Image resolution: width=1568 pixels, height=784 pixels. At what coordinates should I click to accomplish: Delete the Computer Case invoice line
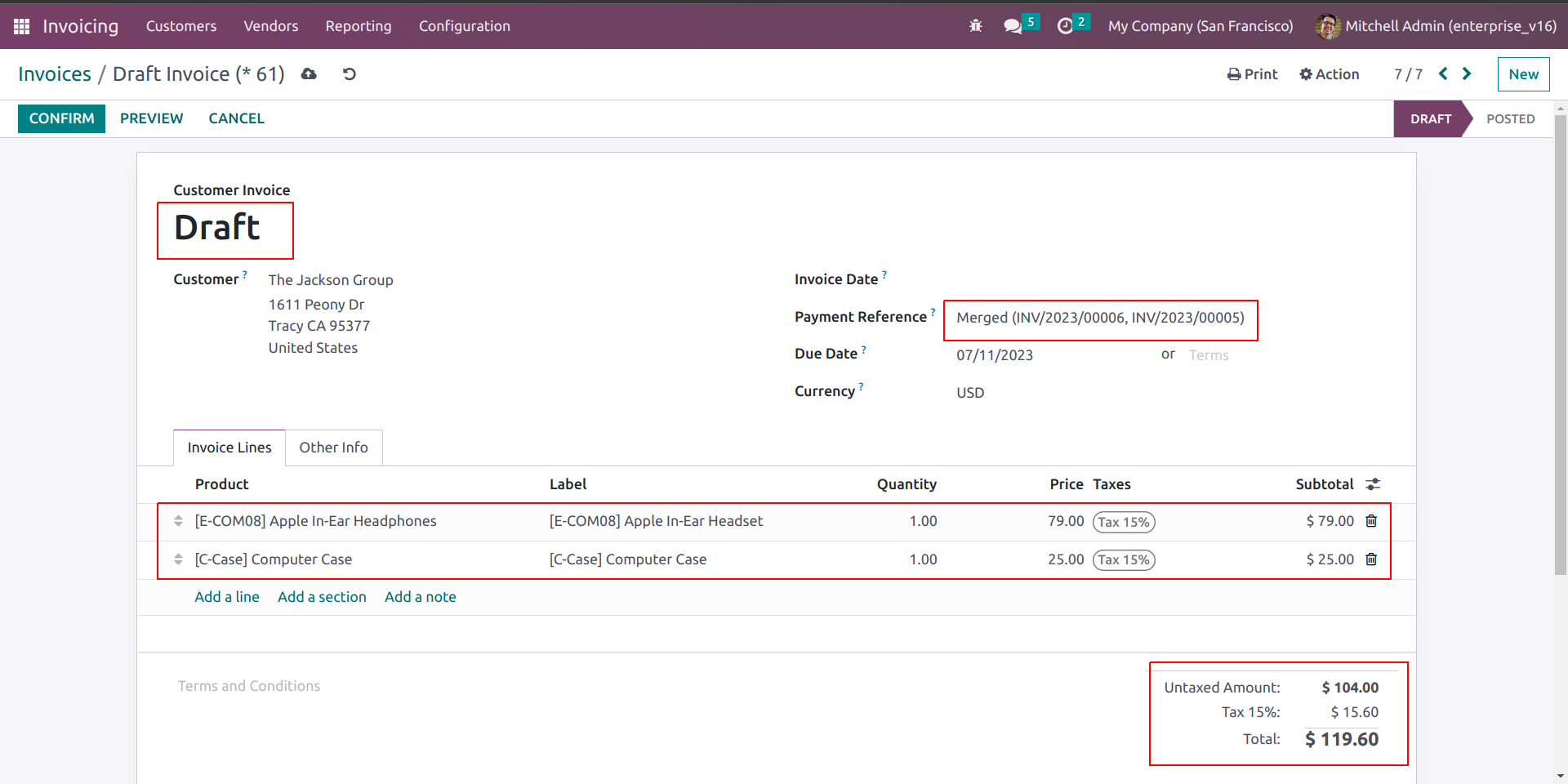pyautogui.click(x=1371, y=559)
